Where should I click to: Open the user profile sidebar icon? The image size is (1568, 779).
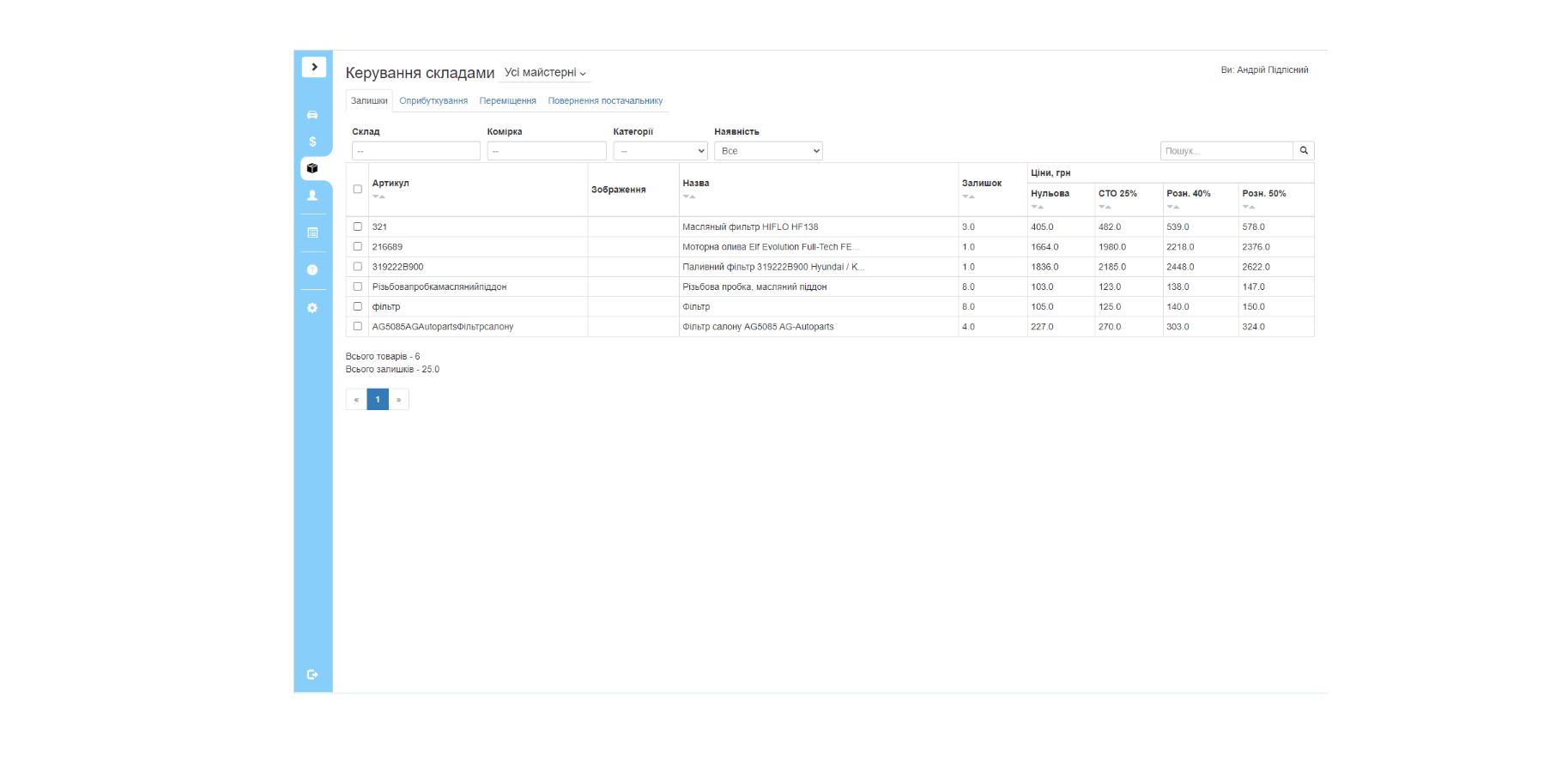tap(312, 196)
